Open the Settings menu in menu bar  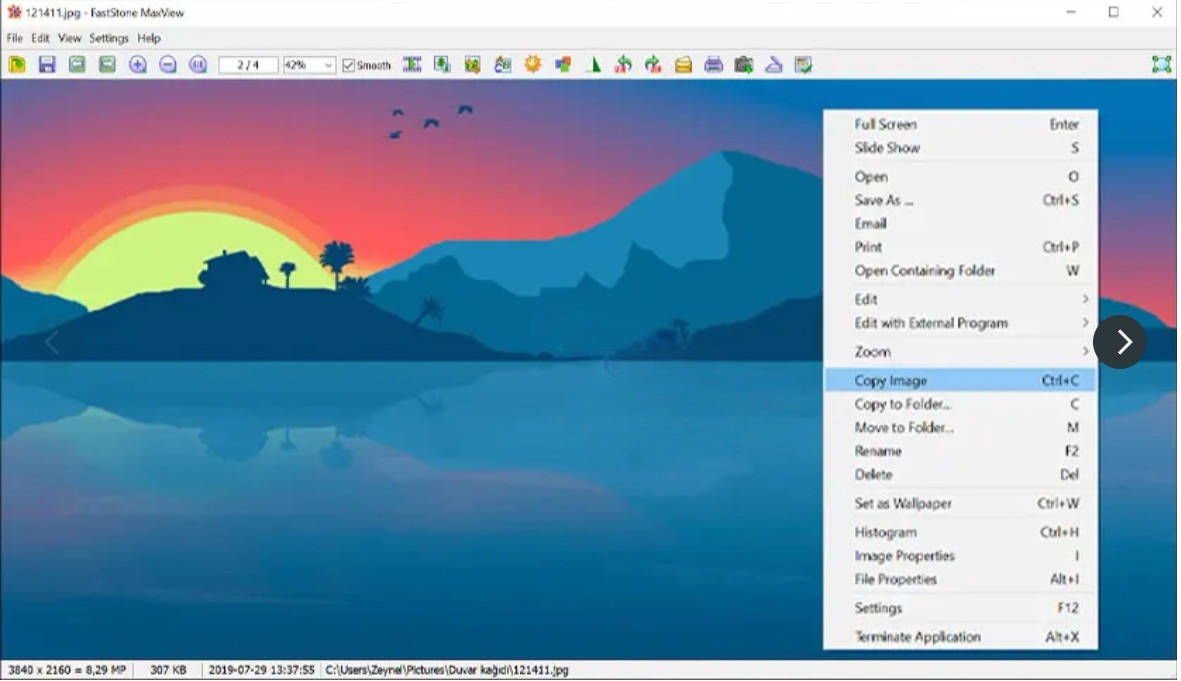tap(108, 38)
